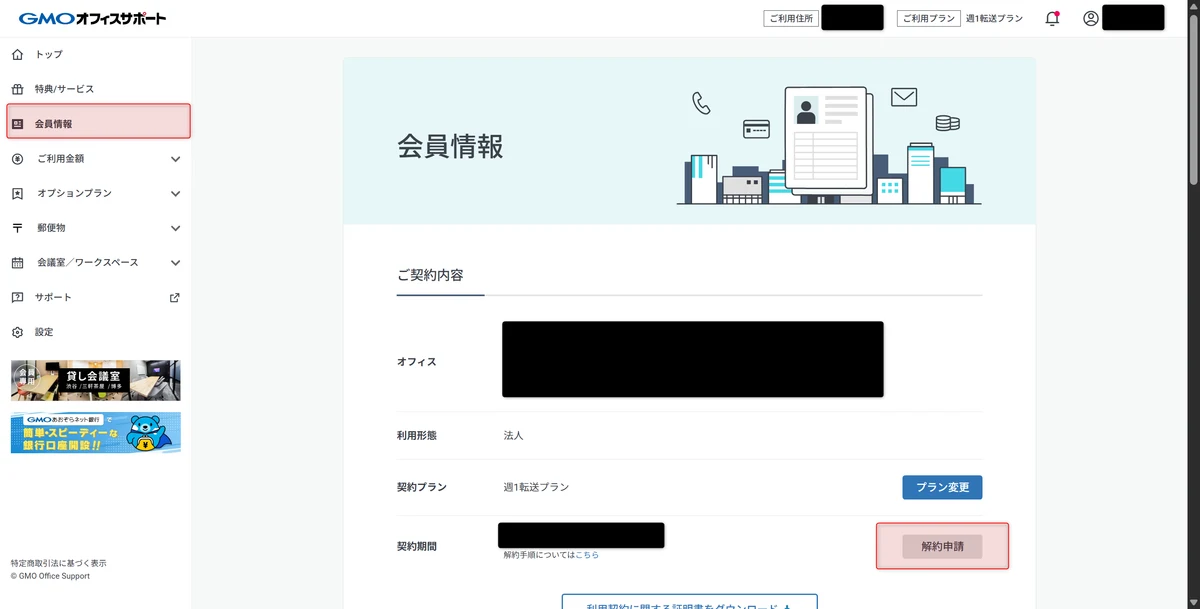The width and height of the screenshot is (1200, 609).
Task: Click the 週1転送プラン contract plan value
Action: click(536, 487)
